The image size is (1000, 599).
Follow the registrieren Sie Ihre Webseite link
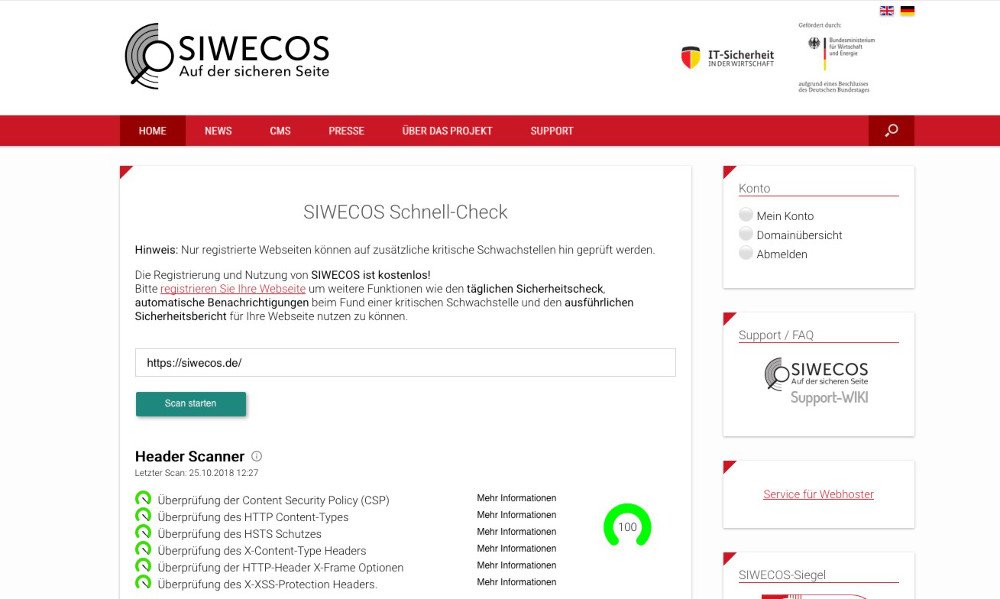(233, 288)
